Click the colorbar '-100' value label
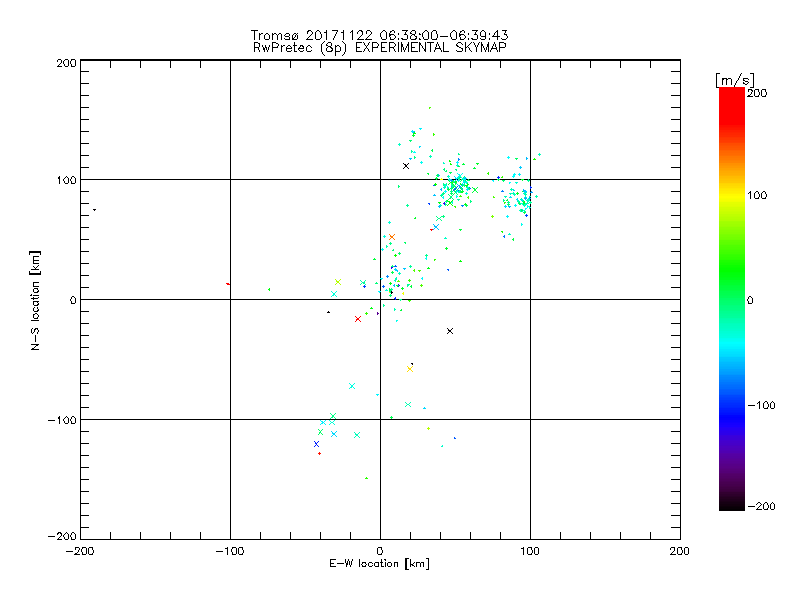Image resolution: width=800 pixels, height=600 pixels. click(761, 405)
